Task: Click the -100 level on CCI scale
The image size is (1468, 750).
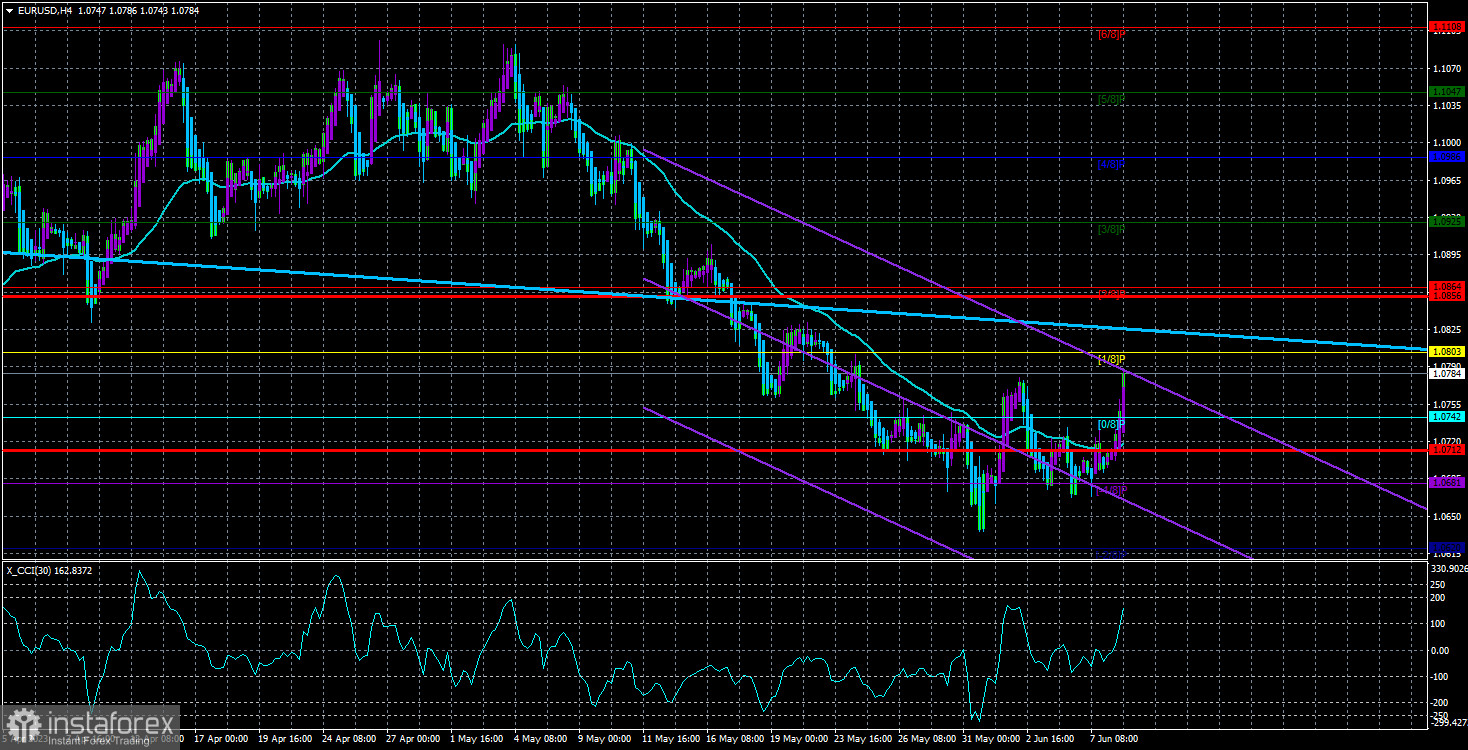Action: (x=1441, y=676)
